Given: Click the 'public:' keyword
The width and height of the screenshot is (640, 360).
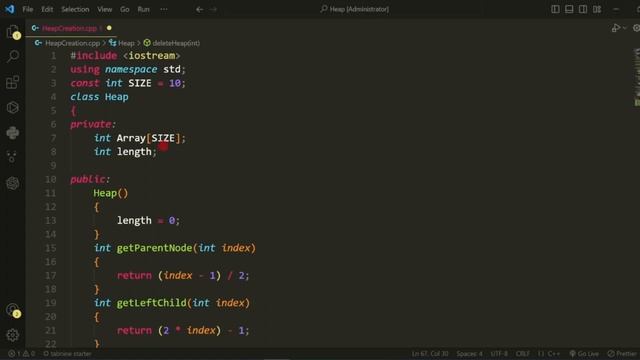Looking at the screenshot, I should pyautogui.click(x=90, y=179).
